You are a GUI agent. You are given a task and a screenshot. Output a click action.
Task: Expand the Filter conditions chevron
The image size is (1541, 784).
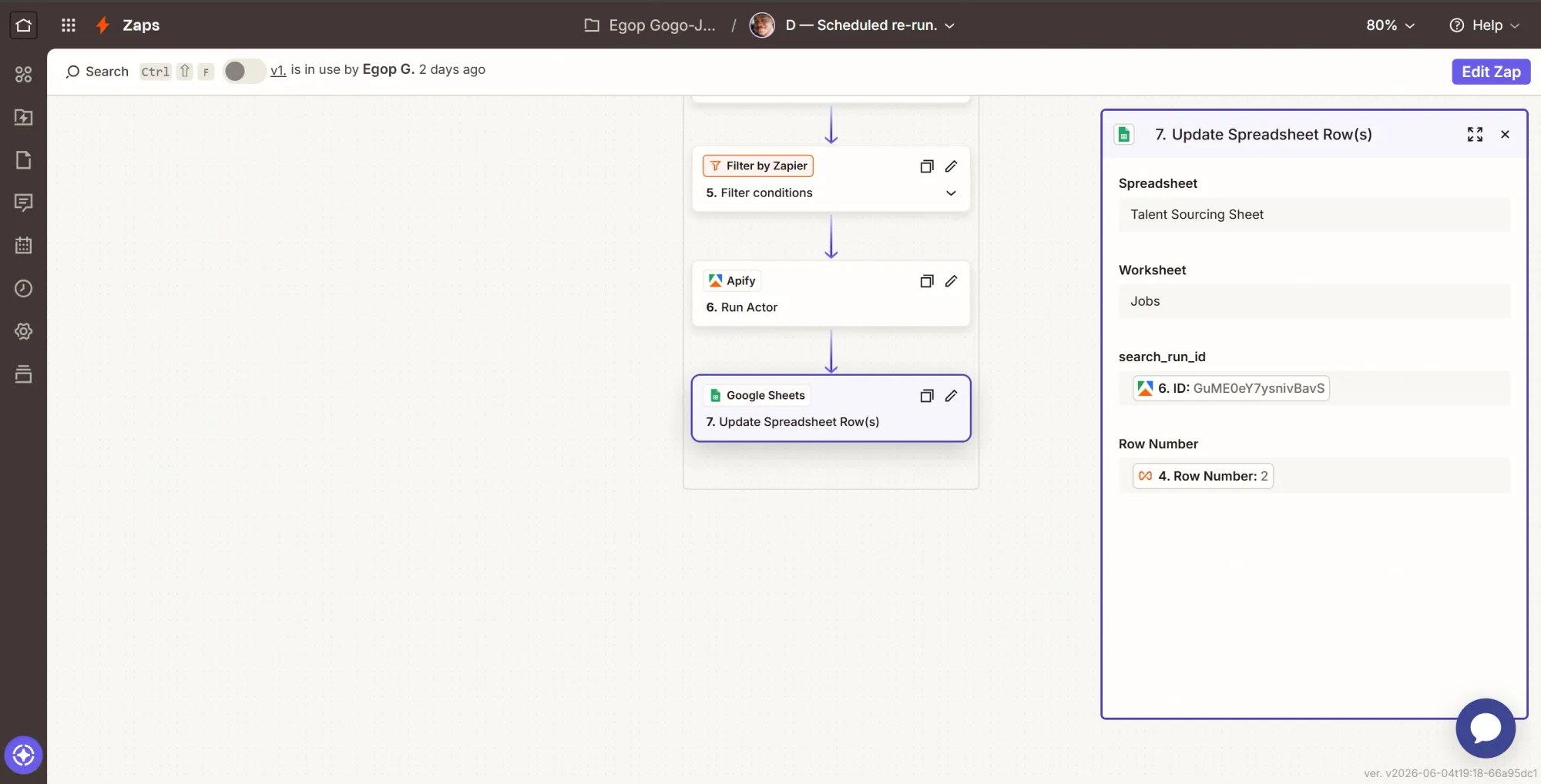tap(951, 193)
